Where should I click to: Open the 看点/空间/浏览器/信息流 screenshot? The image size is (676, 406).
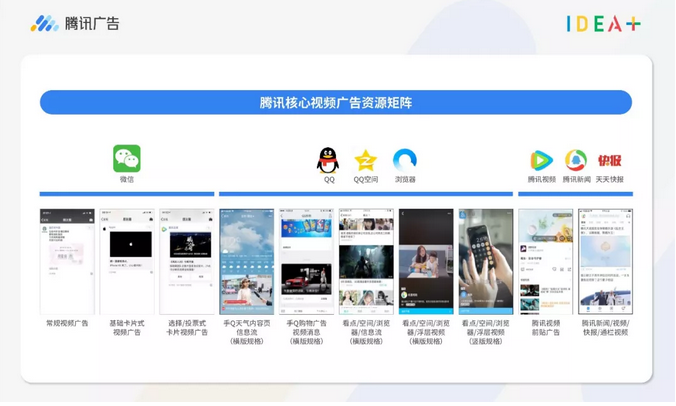[366, 262]
